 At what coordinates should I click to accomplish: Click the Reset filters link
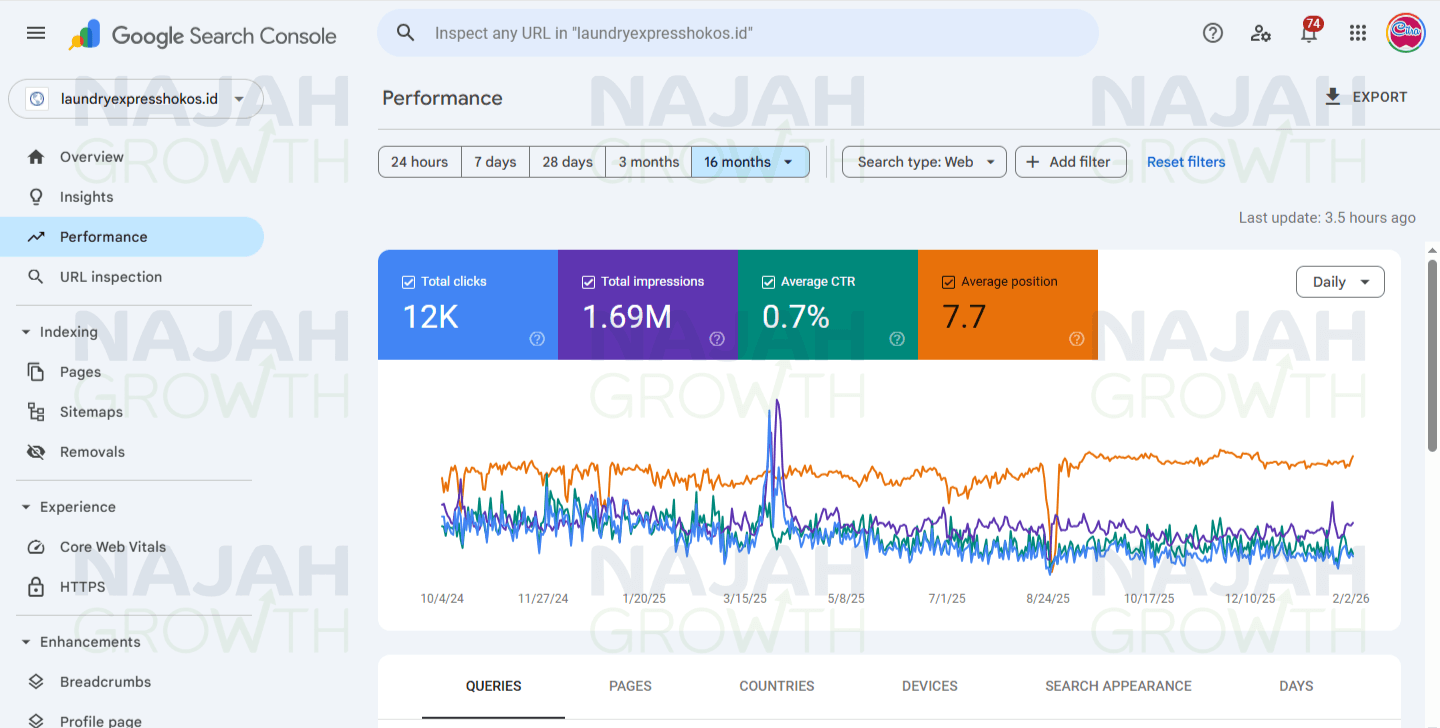point(1186,162)
